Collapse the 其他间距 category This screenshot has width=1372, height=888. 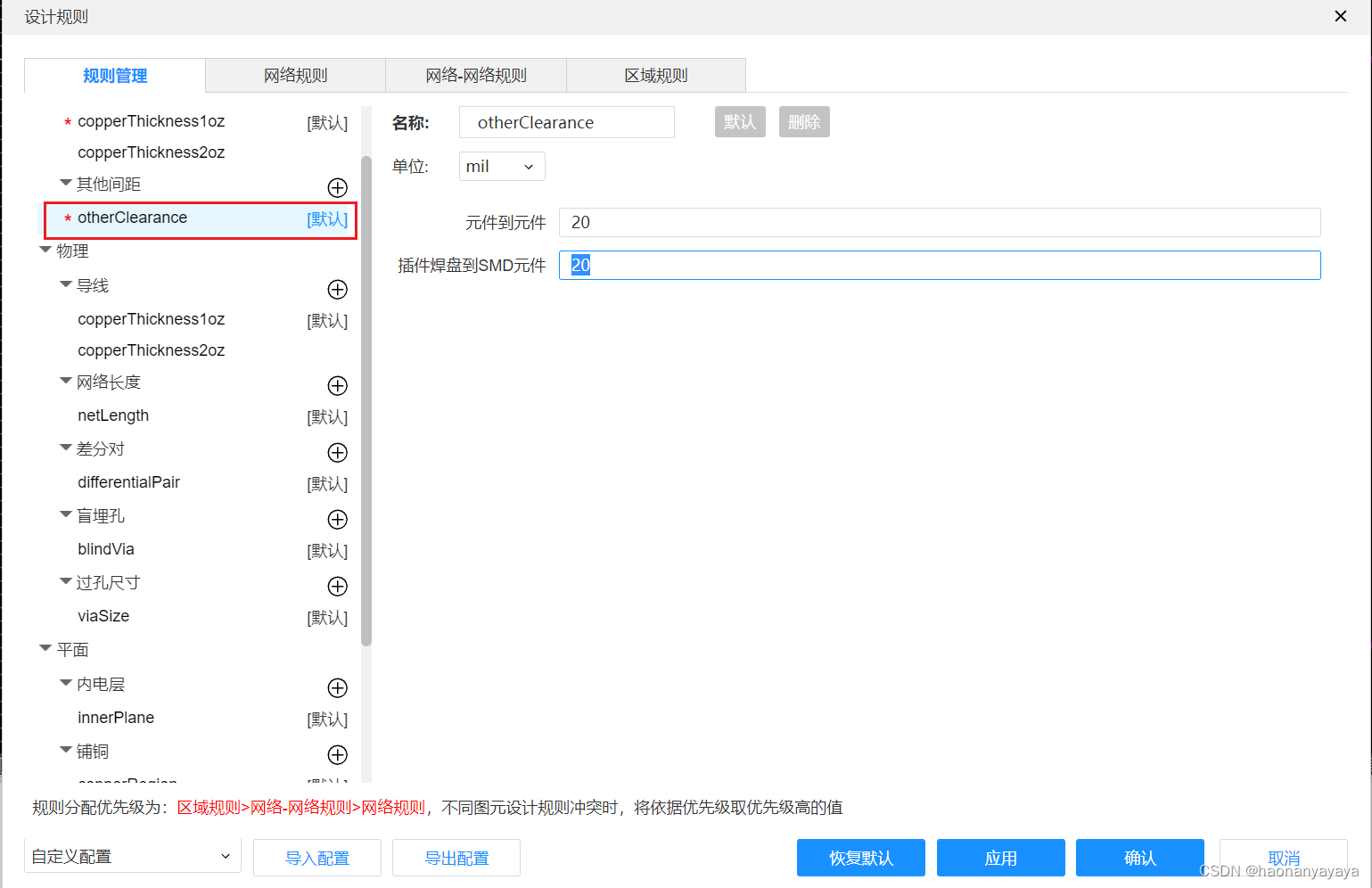click(x=65, y=183)
